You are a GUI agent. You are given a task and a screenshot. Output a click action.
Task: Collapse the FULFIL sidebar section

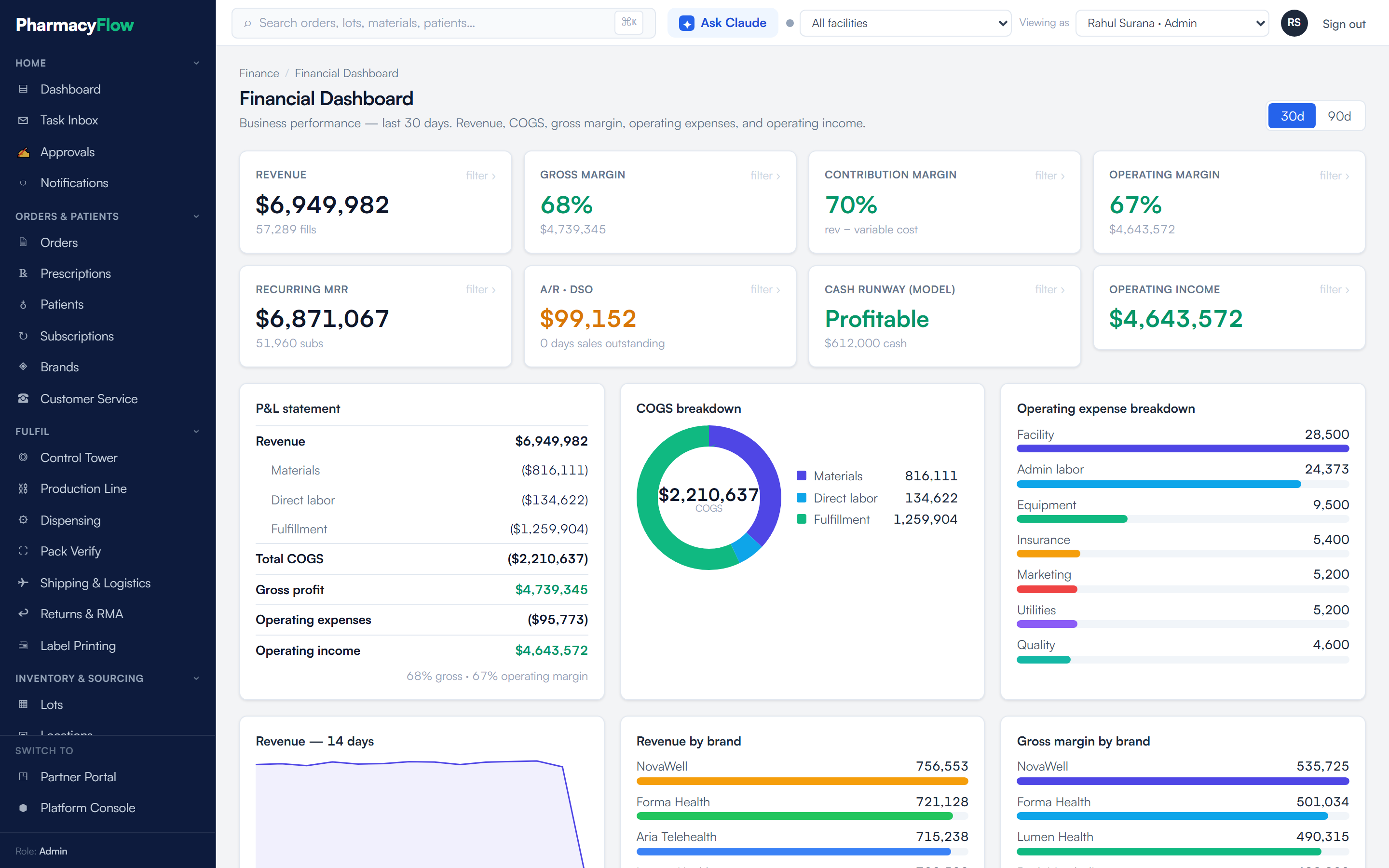coord(196,431)
